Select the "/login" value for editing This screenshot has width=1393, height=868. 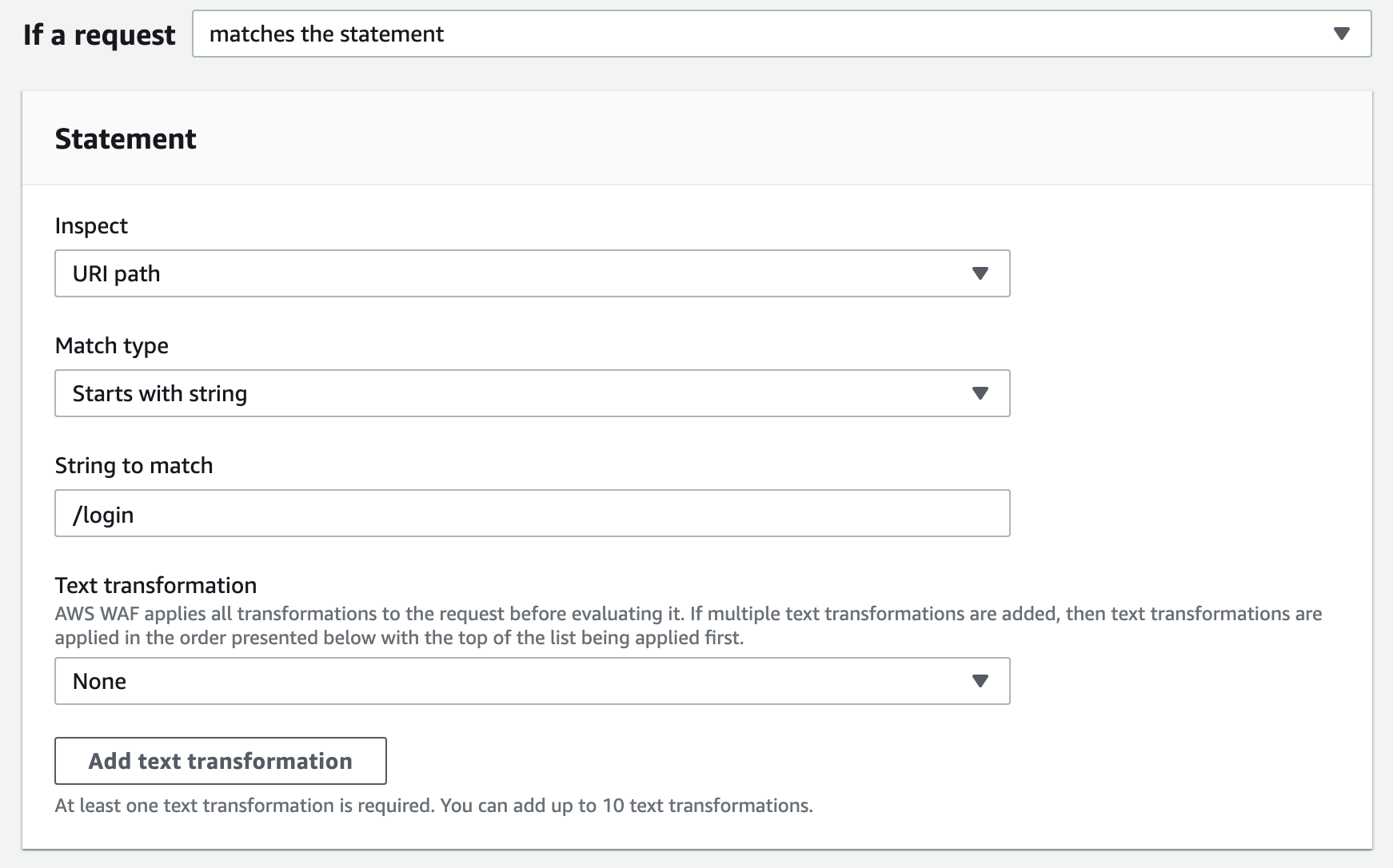[x=102, y=514]
